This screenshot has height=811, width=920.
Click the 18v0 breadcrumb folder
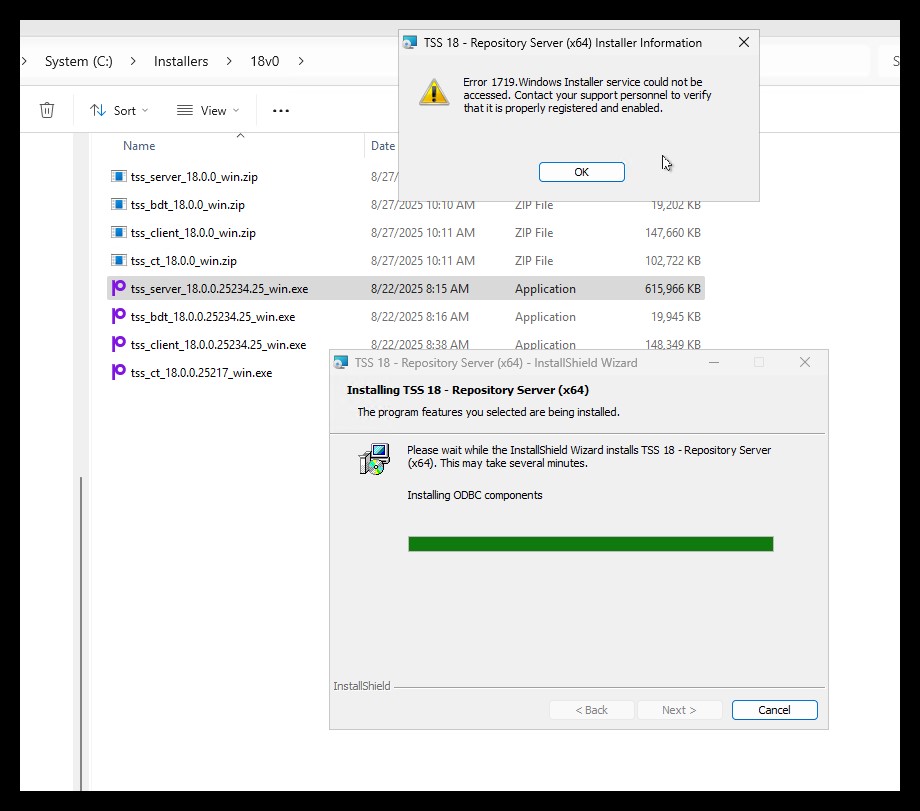tap(265, 61)
